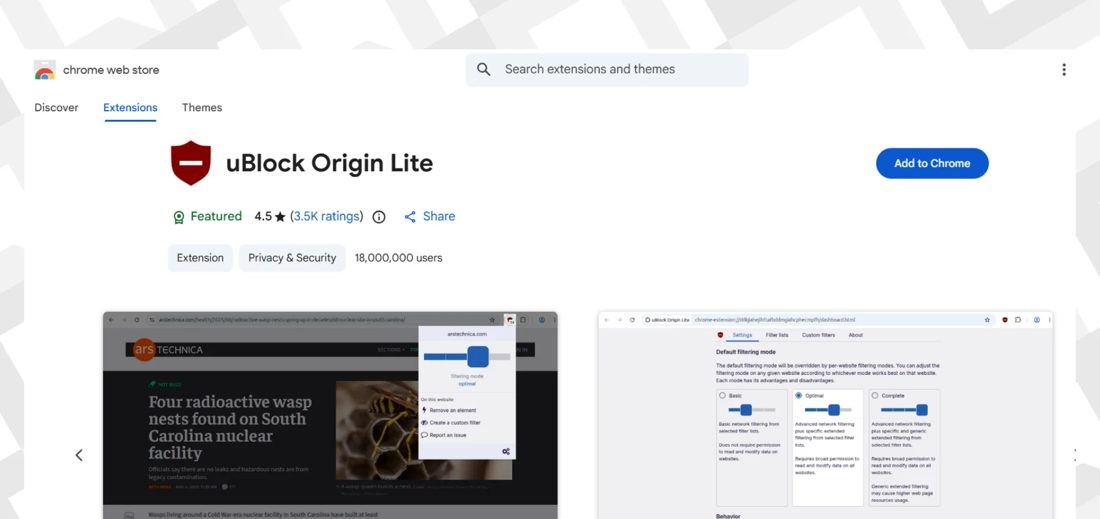Click the uBlock Origin Lite shield icon
This screenshot has width=1100, height=519.
tap(191, 163)
